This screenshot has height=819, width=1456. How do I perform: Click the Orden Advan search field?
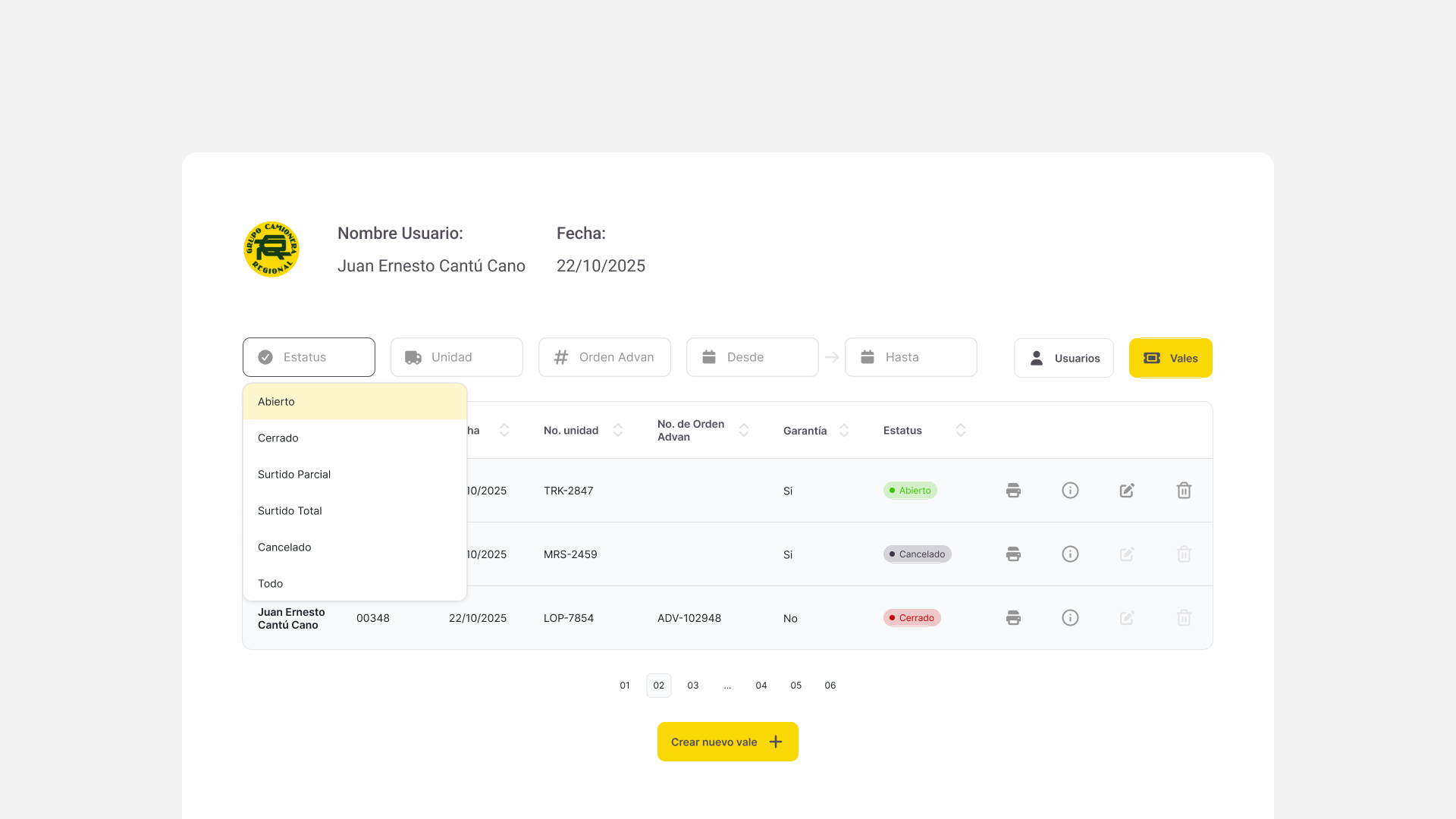pyautogui.click(x=604, y=357)
